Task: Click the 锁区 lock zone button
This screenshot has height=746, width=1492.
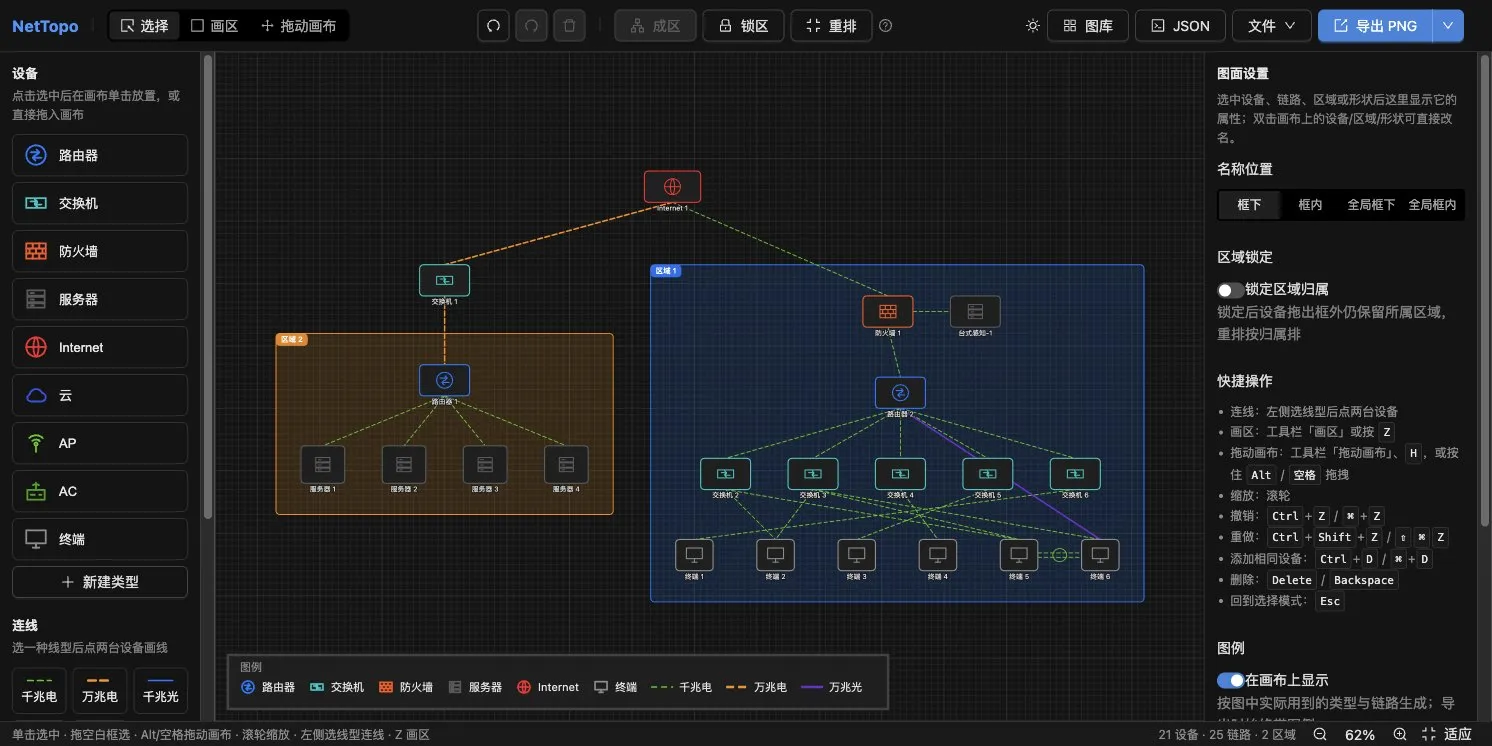Action: click(743, 26)
